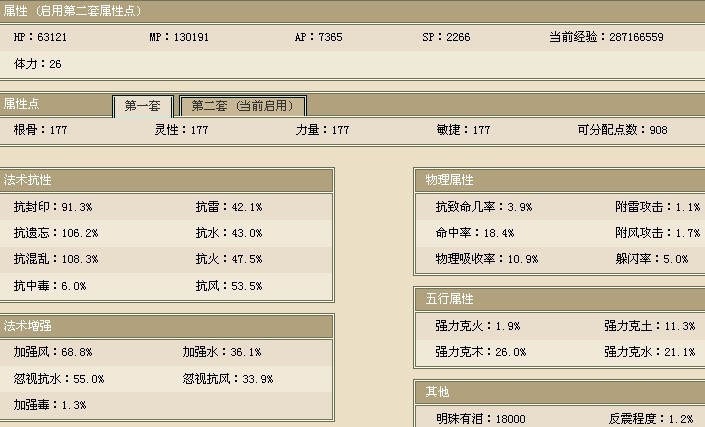
Task: Pick the 敏捷 177 attribute
Action: coord(463,130)
